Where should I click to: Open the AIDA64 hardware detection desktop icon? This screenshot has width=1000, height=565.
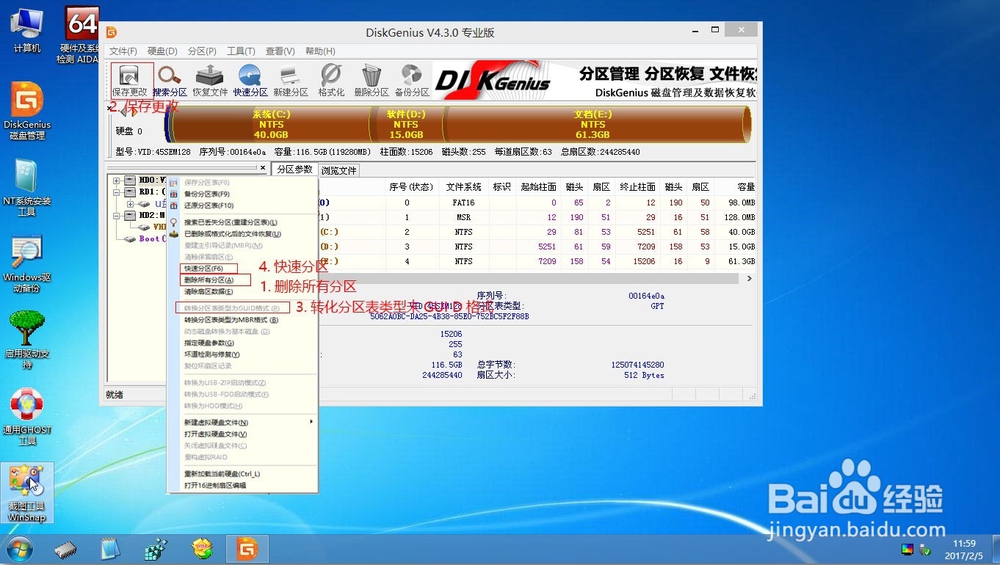81,35
